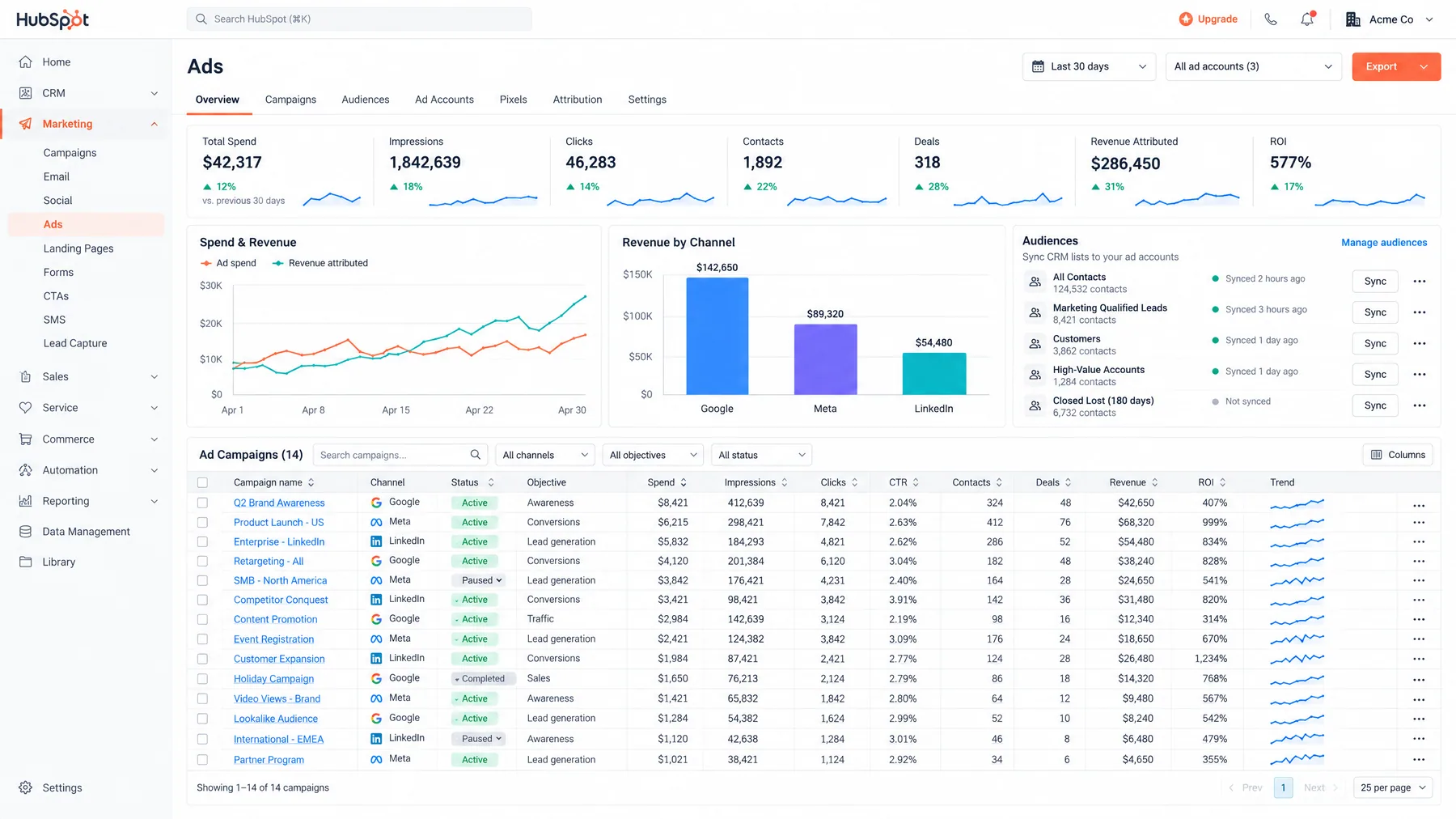
Task: Sort by ROI column arrows
Action: [x=1222, y=482]
